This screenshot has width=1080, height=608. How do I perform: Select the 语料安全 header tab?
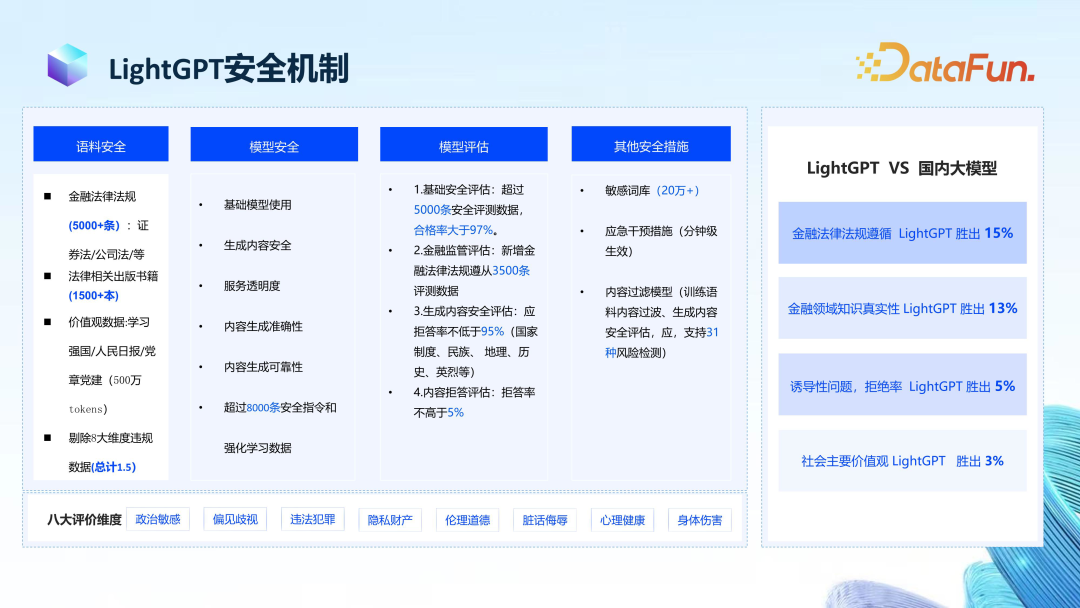(x=101, y=145)
